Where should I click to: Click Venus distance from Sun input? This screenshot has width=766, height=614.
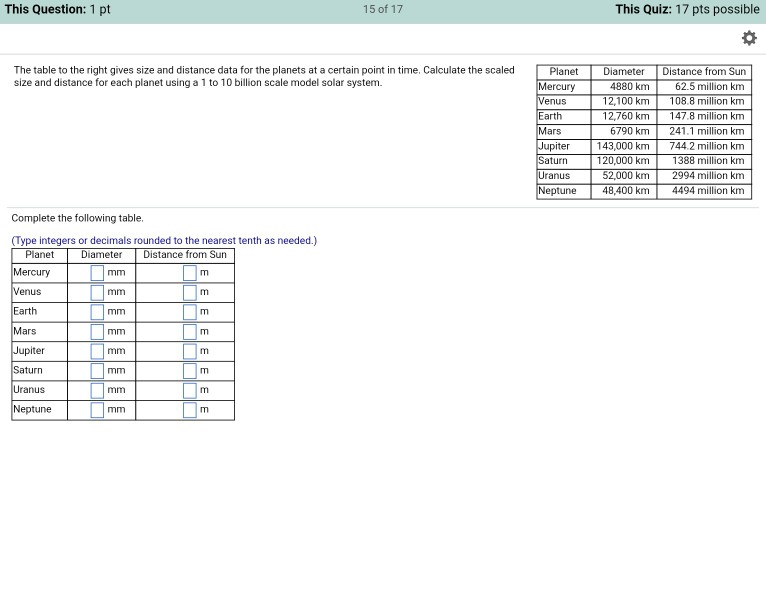190,292
